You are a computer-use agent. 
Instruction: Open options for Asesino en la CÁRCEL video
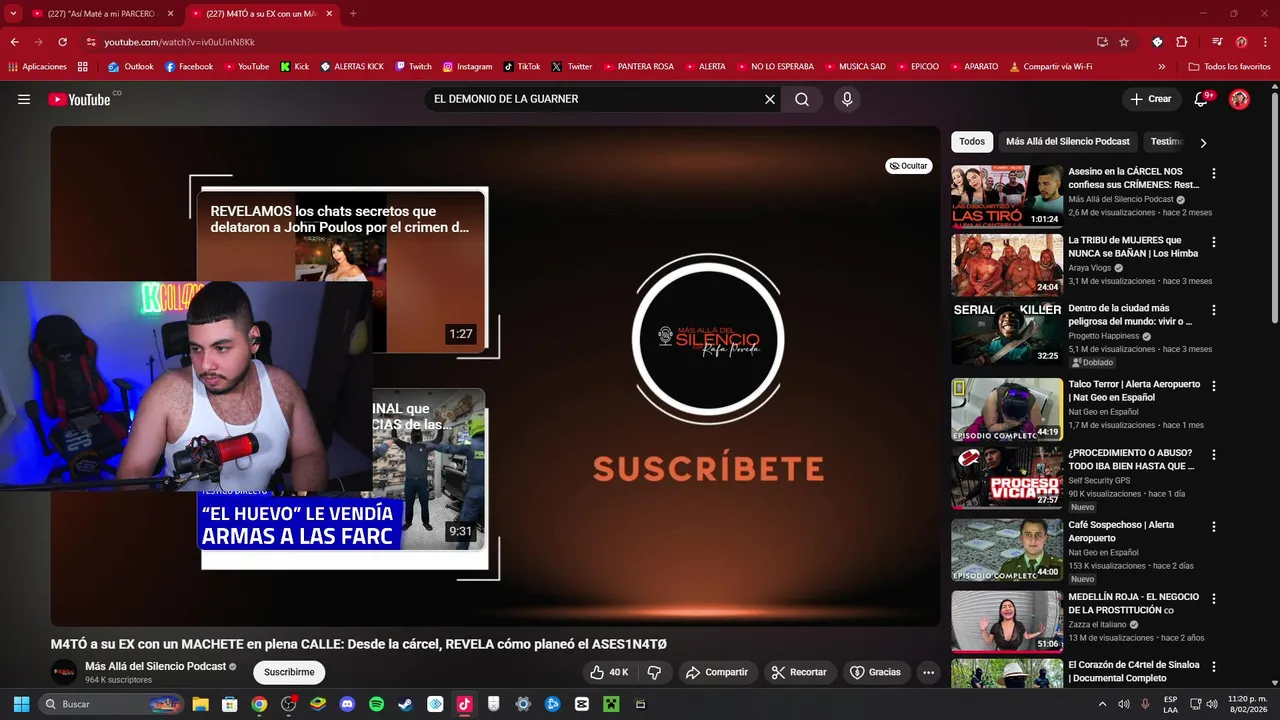point(1214,173)
